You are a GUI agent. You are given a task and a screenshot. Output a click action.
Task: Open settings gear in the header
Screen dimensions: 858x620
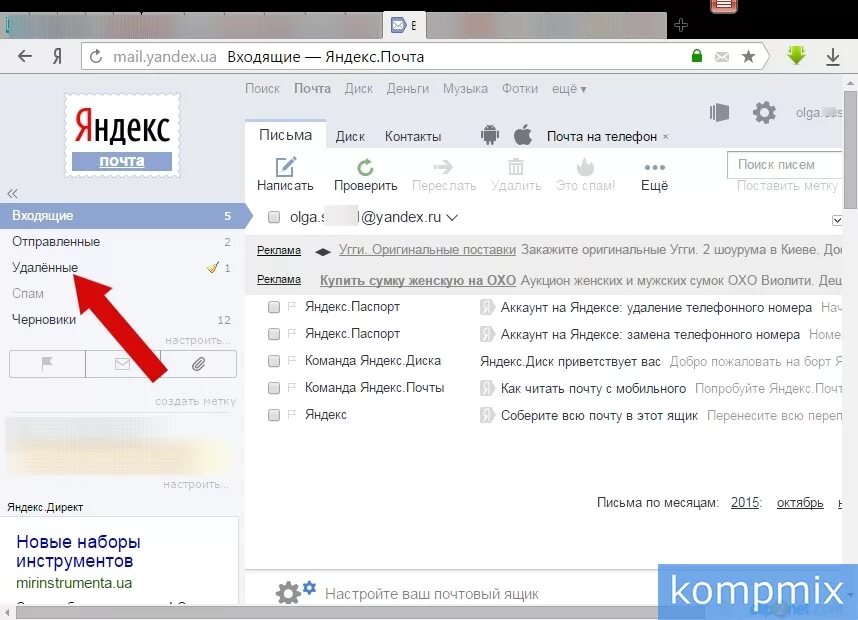tap(764, 113)
